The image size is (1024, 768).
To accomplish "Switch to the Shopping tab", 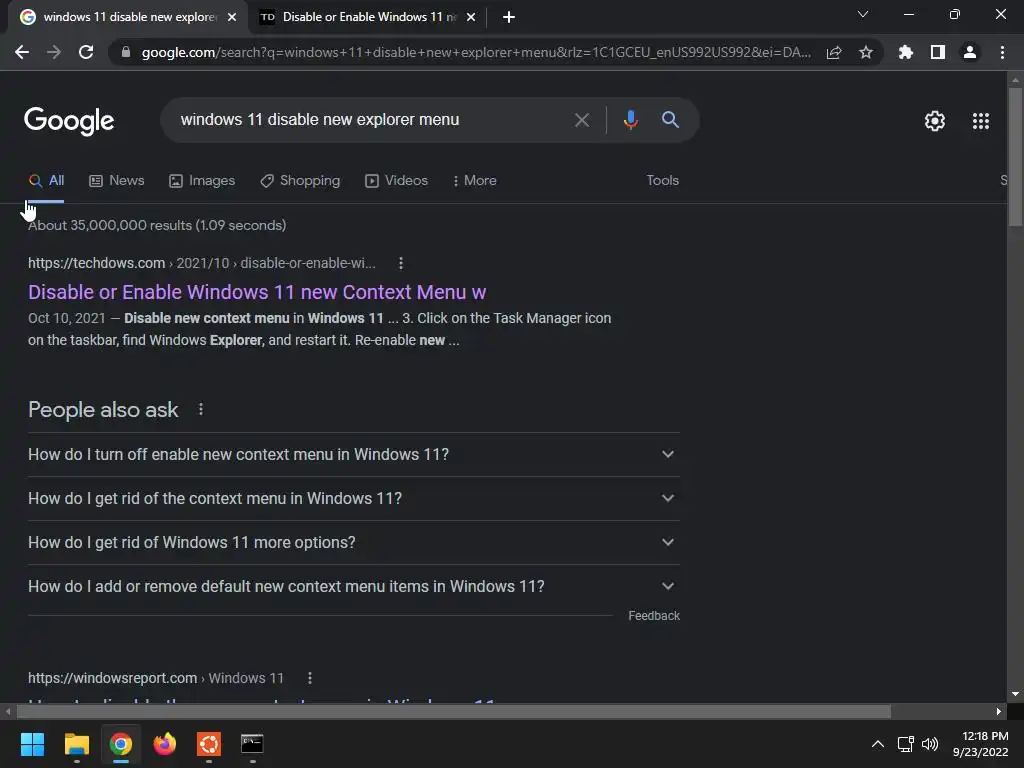I will (x=300, y=181).
